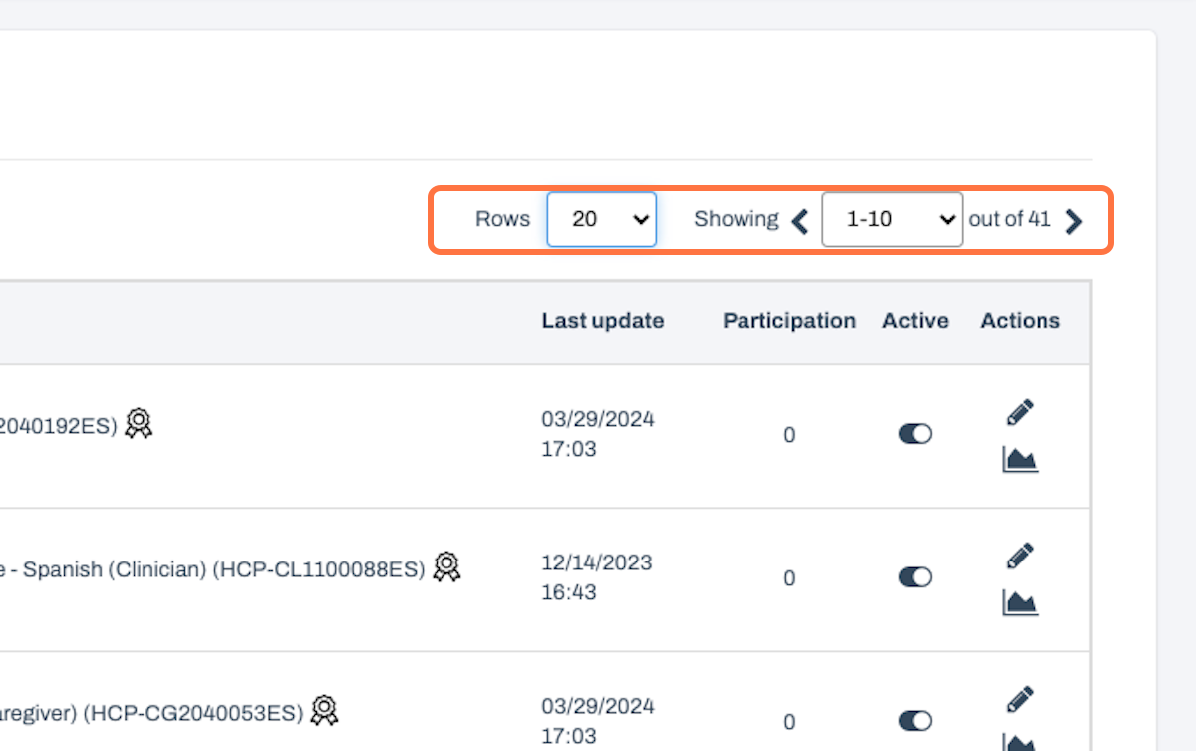
Task: Click the award badge beside HCP-CL1100088ES
Action: (446, 566)
